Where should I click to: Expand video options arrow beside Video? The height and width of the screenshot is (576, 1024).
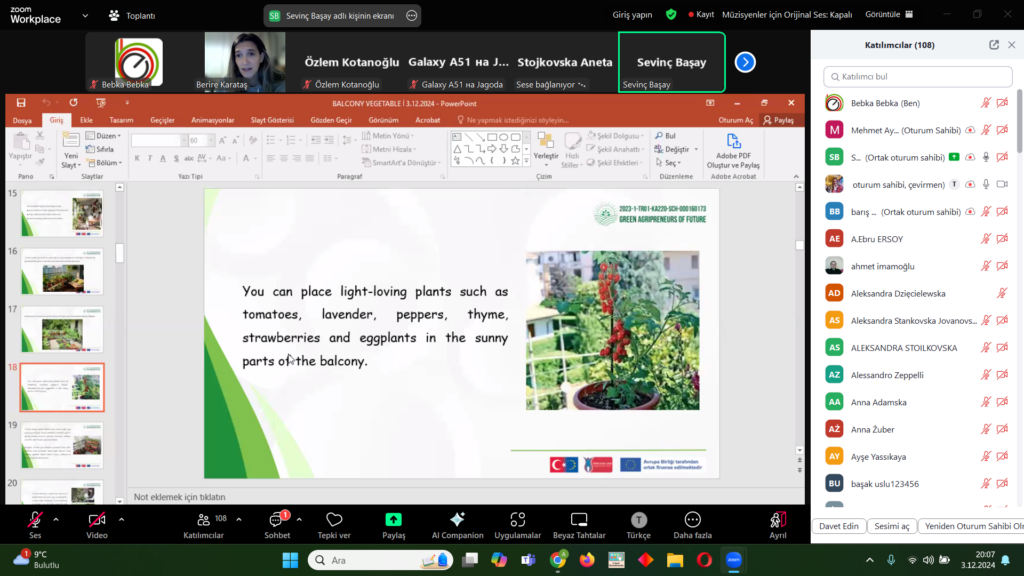pyautogui.click(x=121, y=519)
